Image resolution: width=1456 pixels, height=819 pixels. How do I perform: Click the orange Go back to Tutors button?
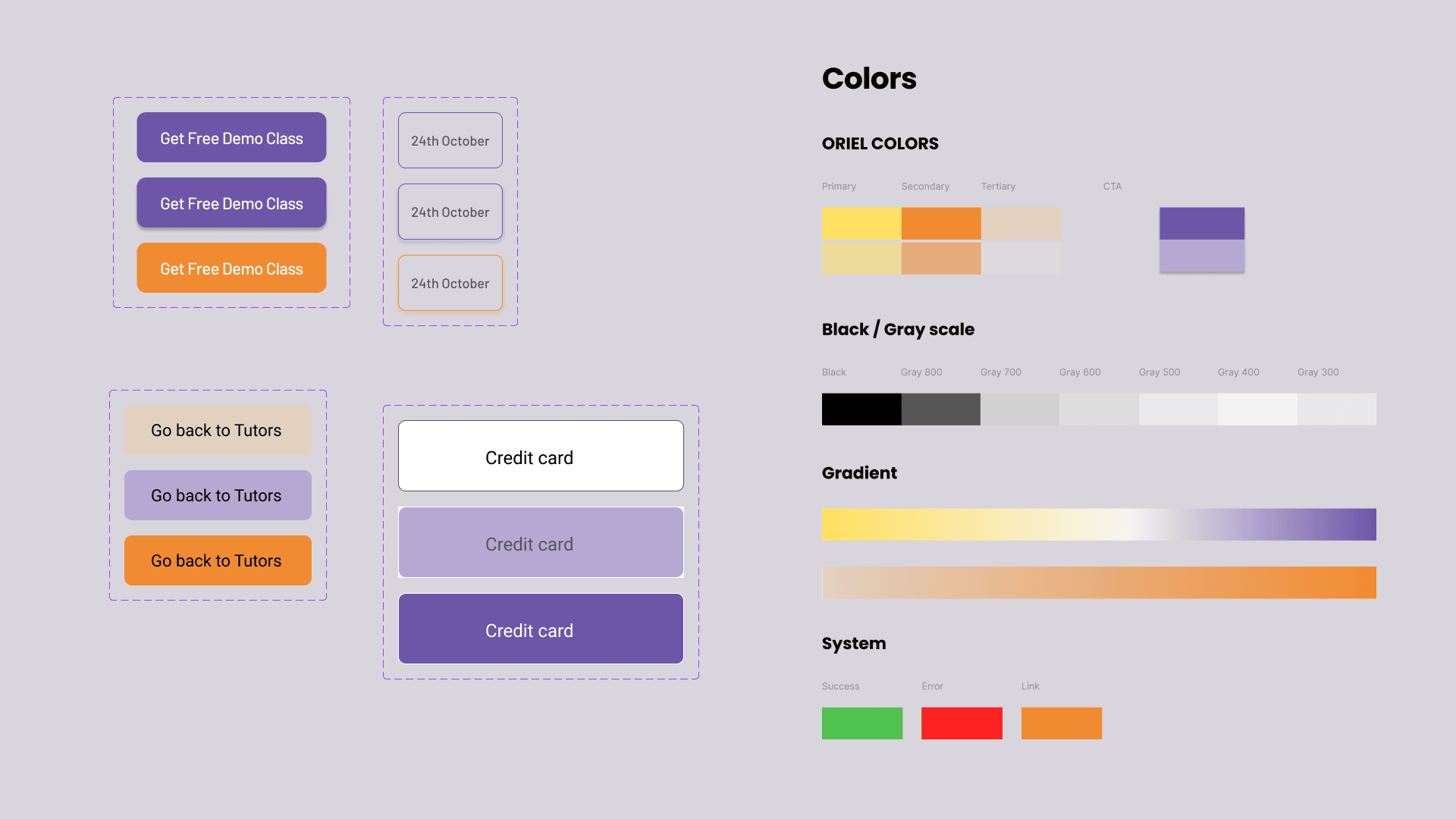pyautogui.click(x=218, y=560)
